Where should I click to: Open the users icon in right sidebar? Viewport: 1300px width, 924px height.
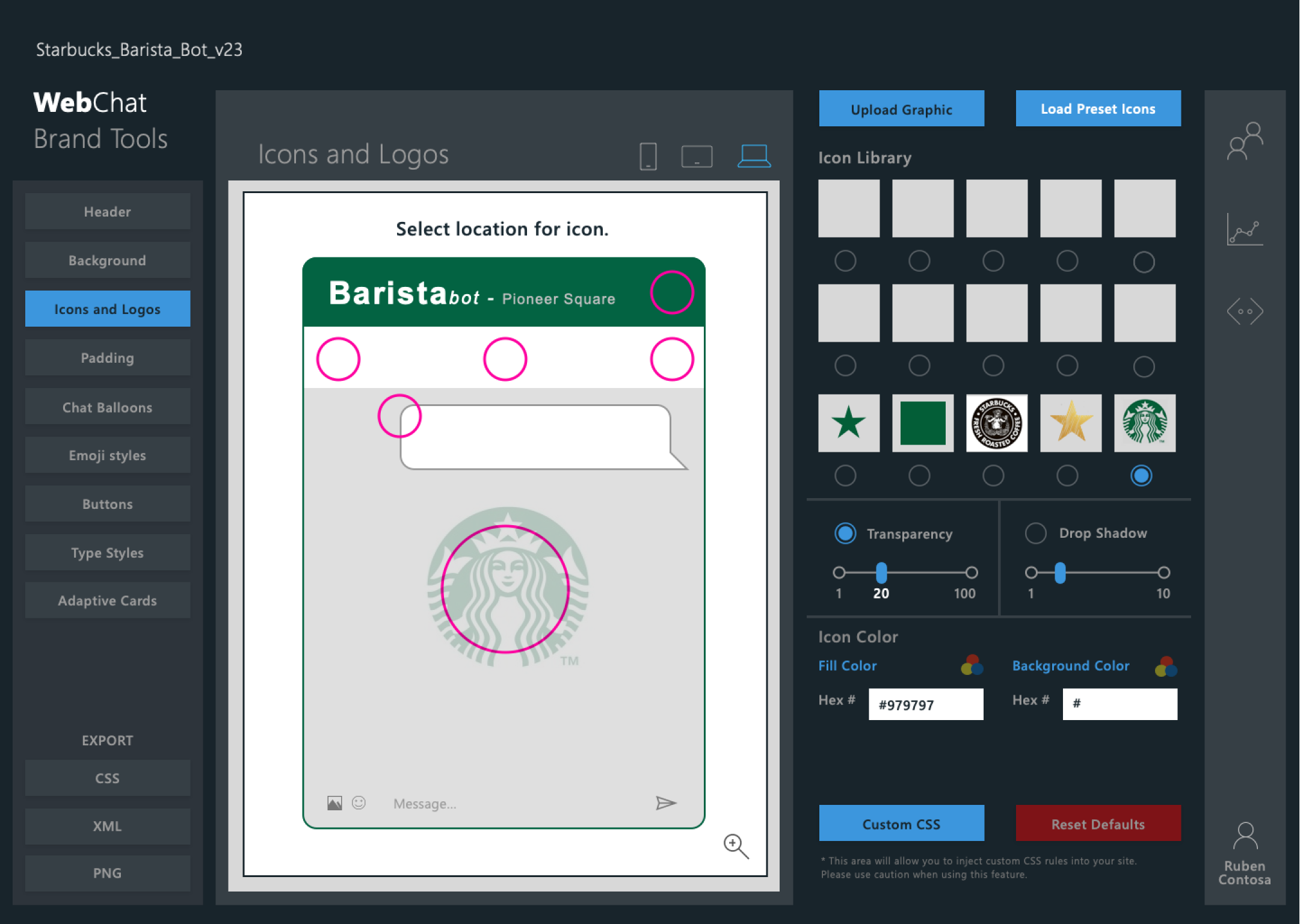1245,141
